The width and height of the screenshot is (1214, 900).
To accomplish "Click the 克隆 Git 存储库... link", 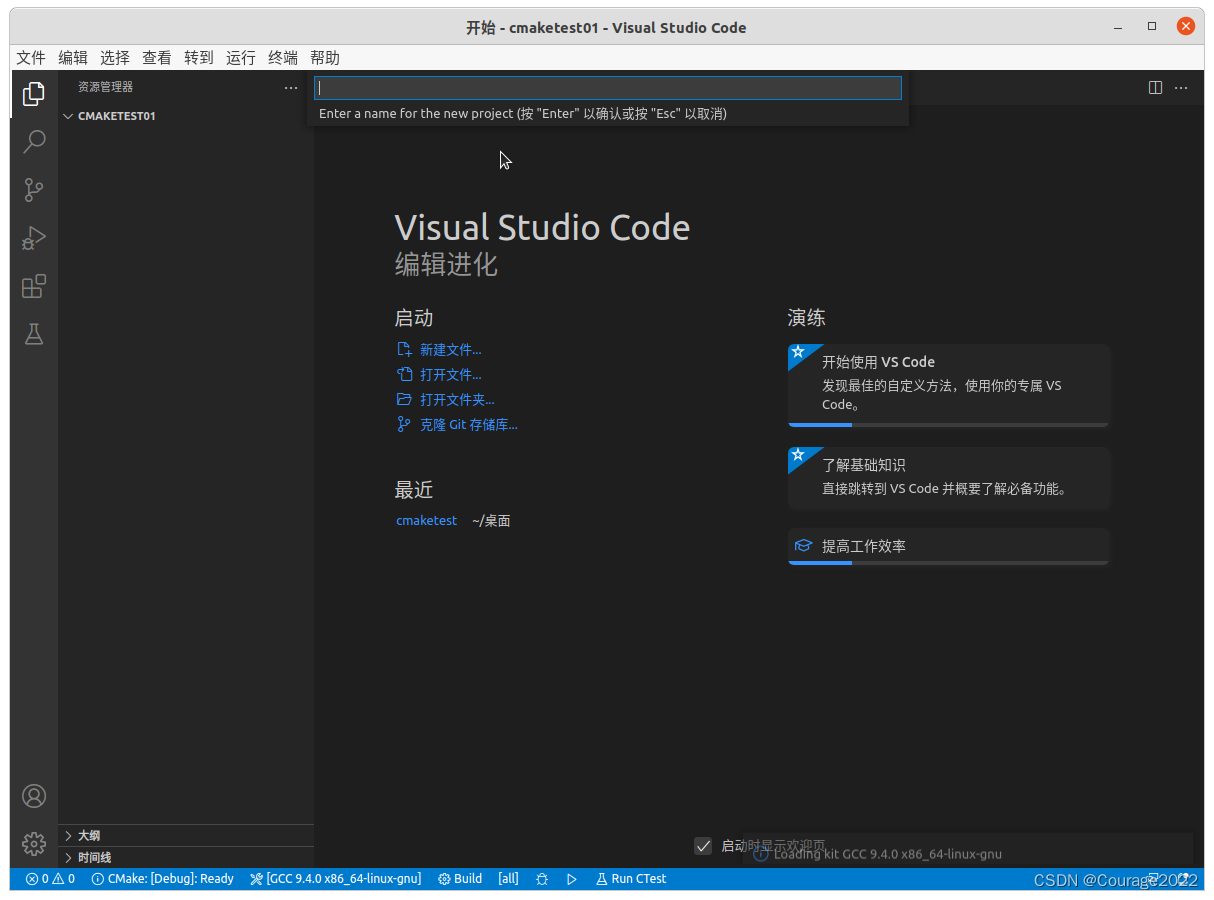I will (x=457, y=425).
